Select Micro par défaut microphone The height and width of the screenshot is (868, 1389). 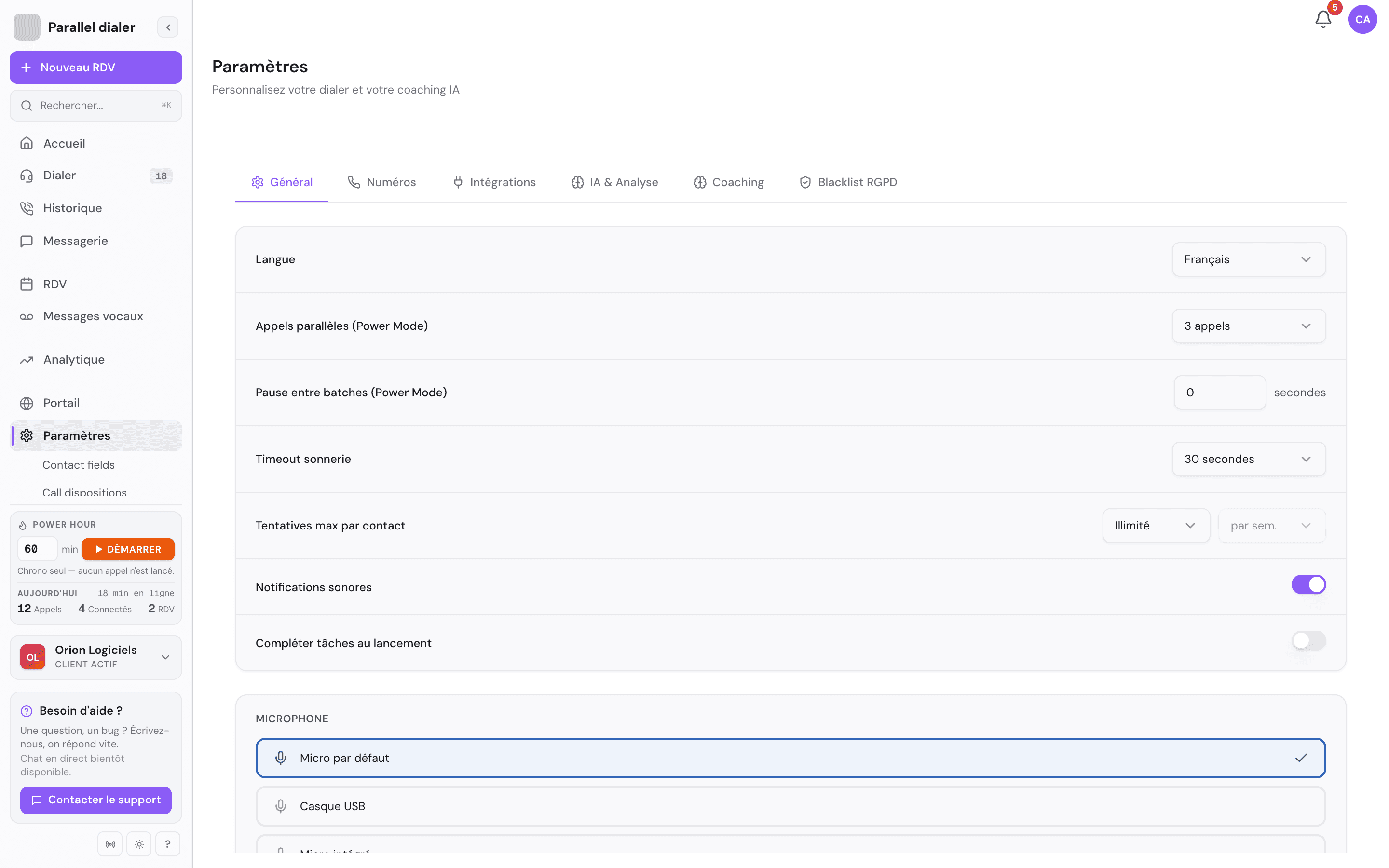[790, 758]
